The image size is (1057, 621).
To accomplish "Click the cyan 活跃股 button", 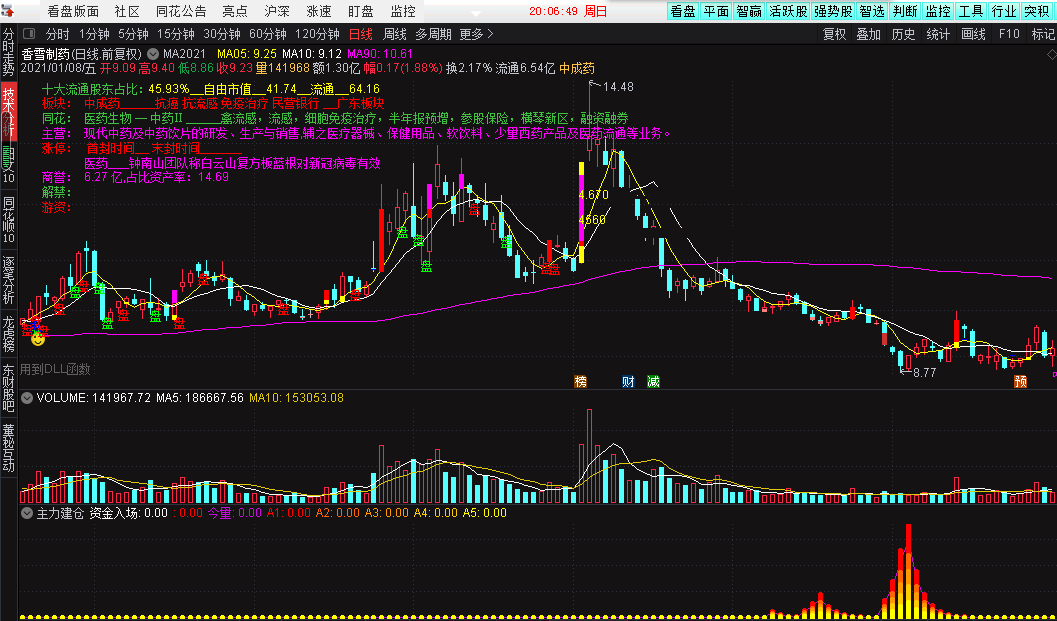I will pos(788,11).
